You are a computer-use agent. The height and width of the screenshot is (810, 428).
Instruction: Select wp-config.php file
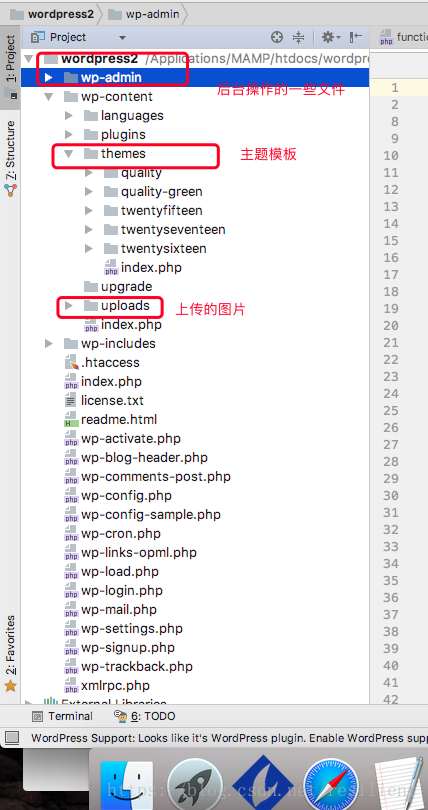pyautogui.click(x=118, y=495)
